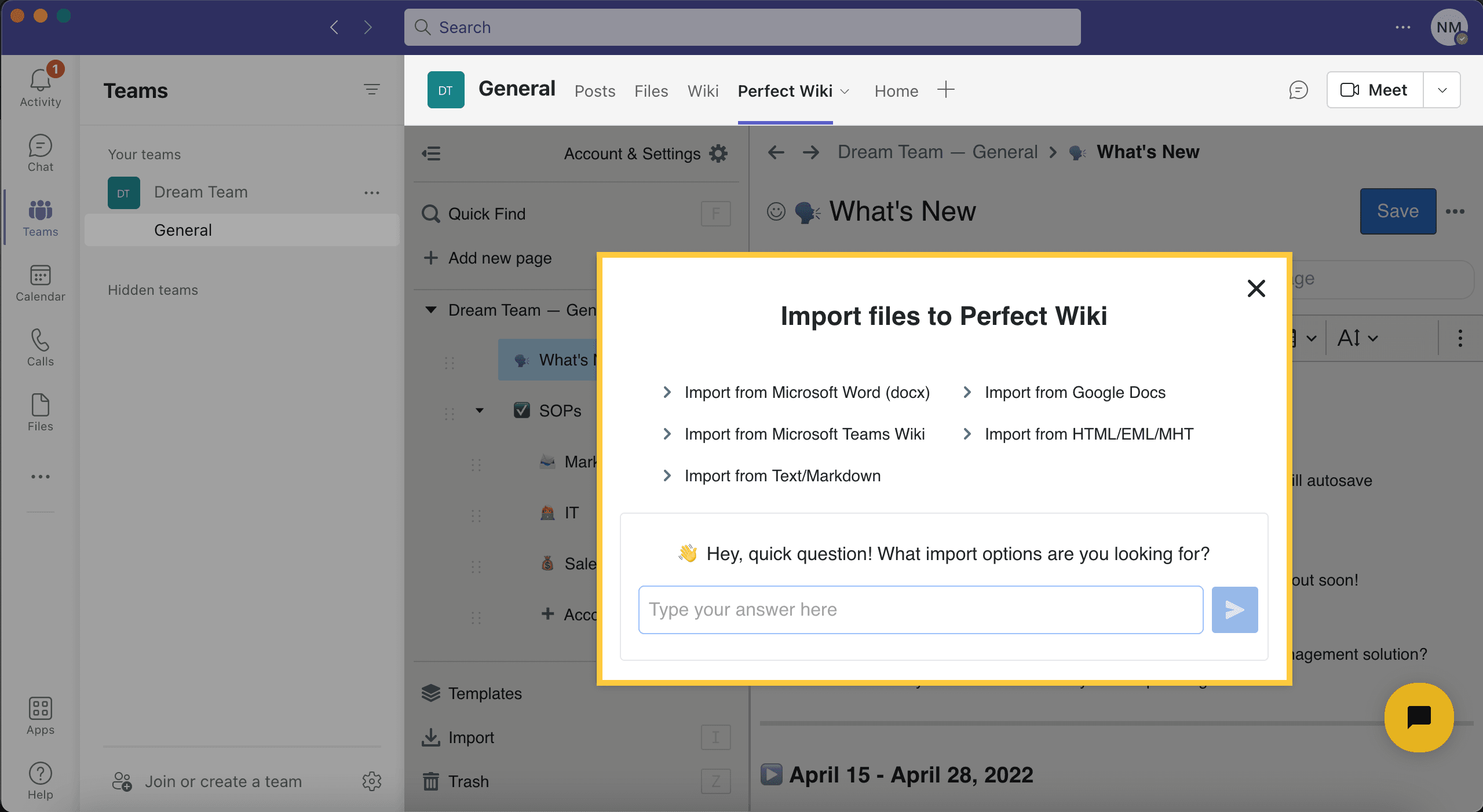The width and height of the screenshot is (1483, 812).
Task: Open manage teams gear icon
Action: point(371,781)
